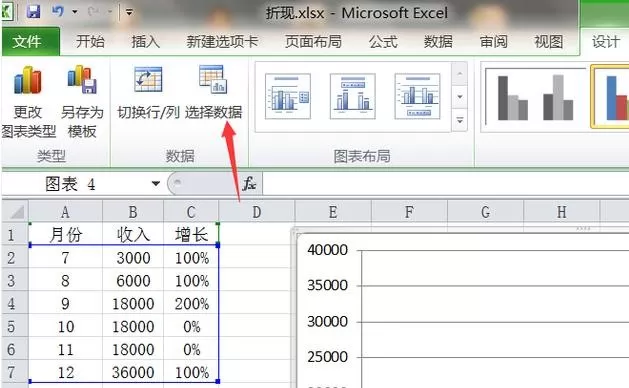Open the 视图 tab
This screenshot has width=629, height=388.
coord(548,41)
